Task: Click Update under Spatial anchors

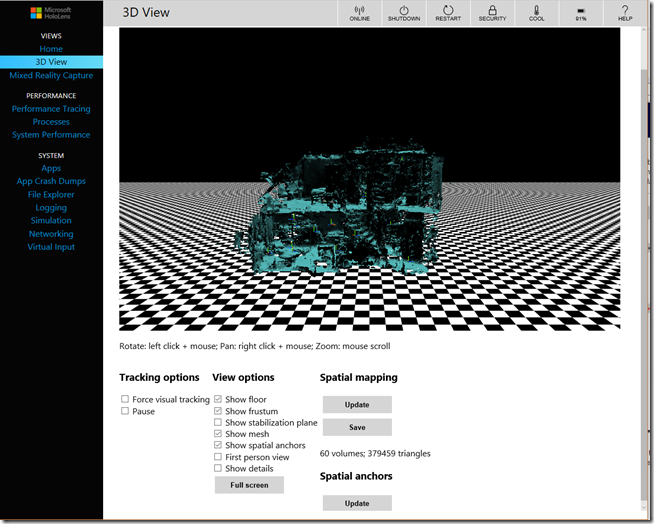Action: pos(357,503)
